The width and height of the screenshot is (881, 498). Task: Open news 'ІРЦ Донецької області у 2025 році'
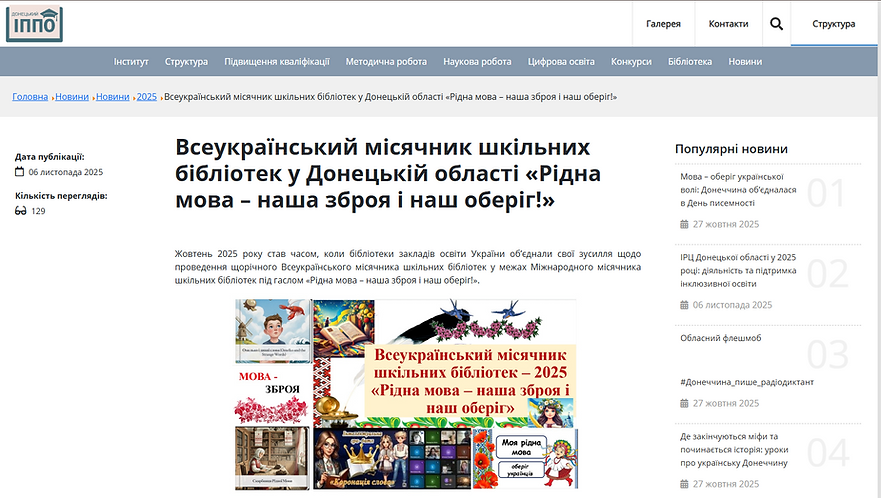tap(738, 270)
